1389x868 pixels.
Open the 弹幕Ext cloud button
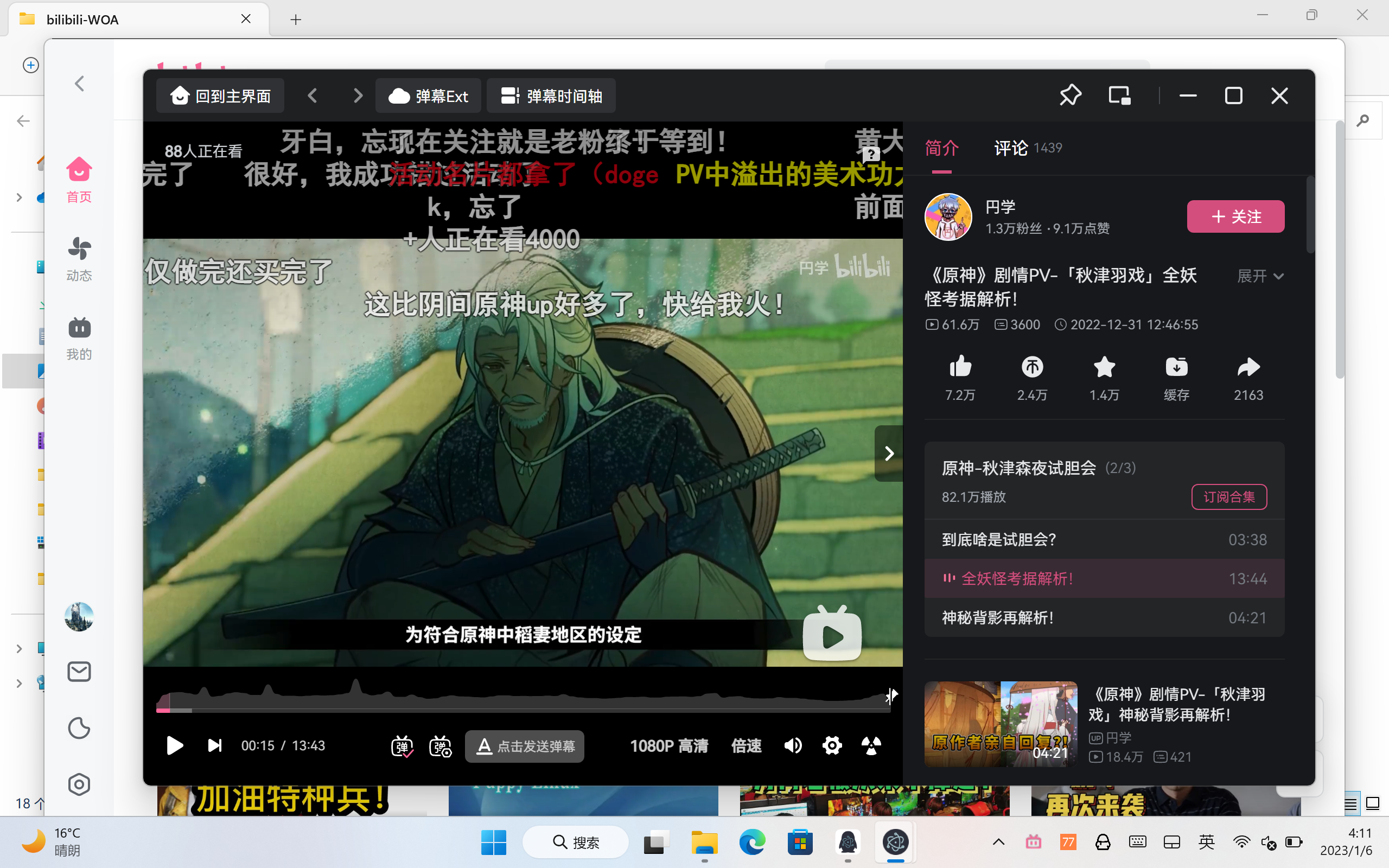coord(428,96)
